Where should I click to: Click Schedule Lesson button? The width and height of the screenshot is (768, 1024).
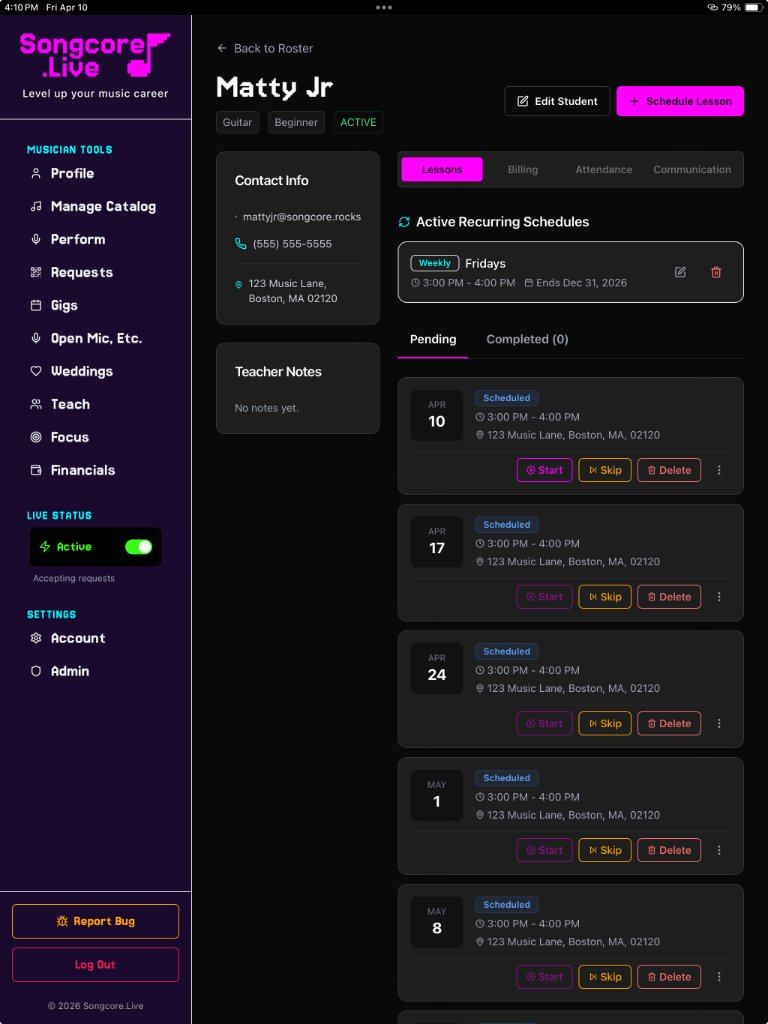[x=680, y=101]
